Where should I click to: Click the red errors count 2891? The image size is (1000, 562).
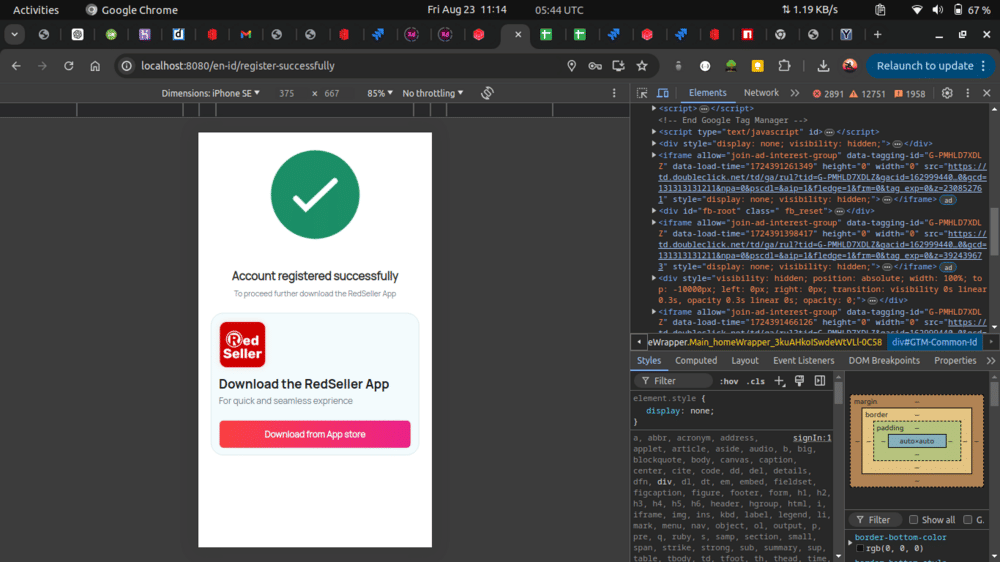coord(828,94)
